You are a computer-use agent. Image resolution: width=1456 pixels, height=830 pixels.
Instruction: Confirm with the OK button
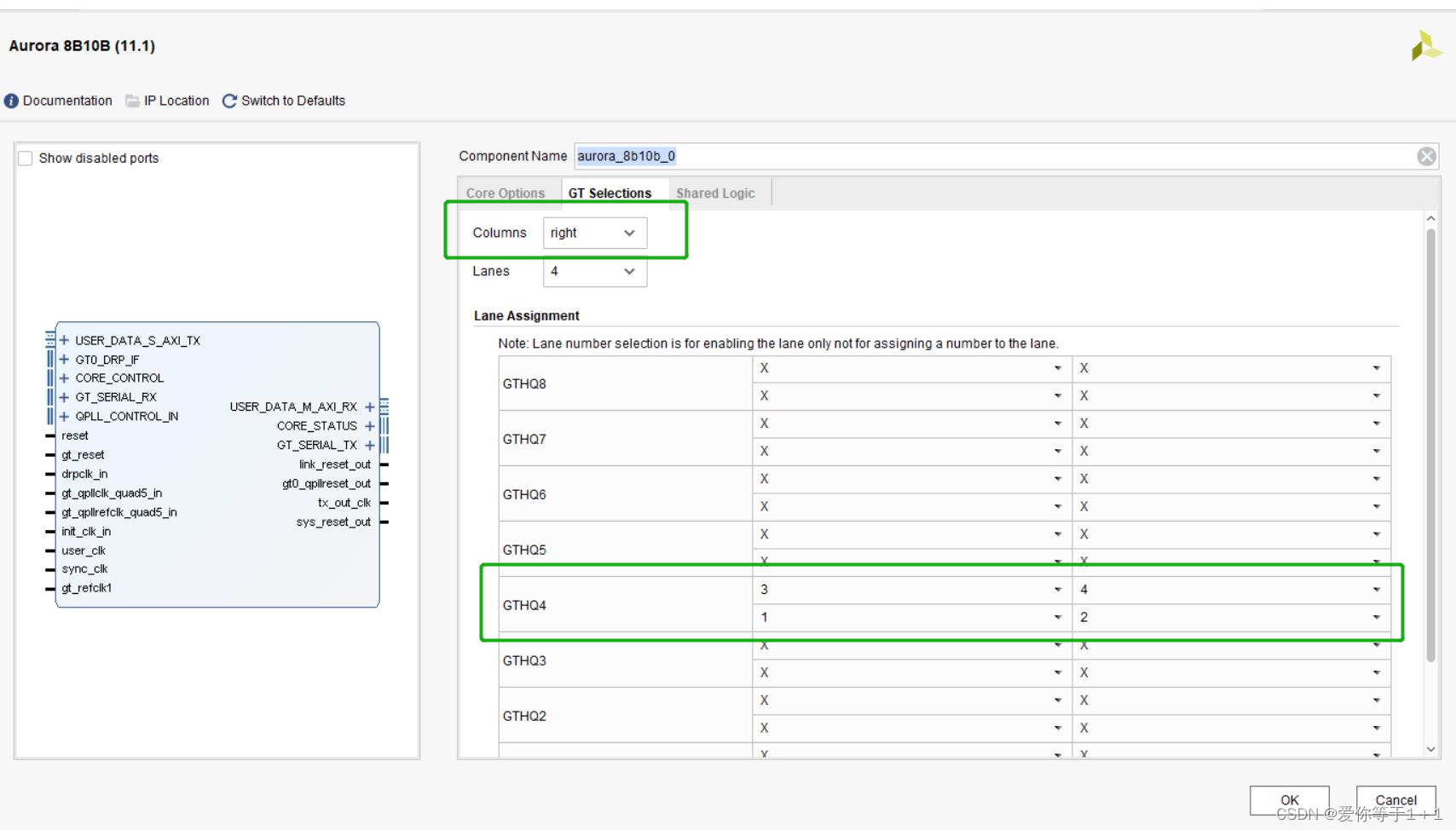tap(1290, 800)
